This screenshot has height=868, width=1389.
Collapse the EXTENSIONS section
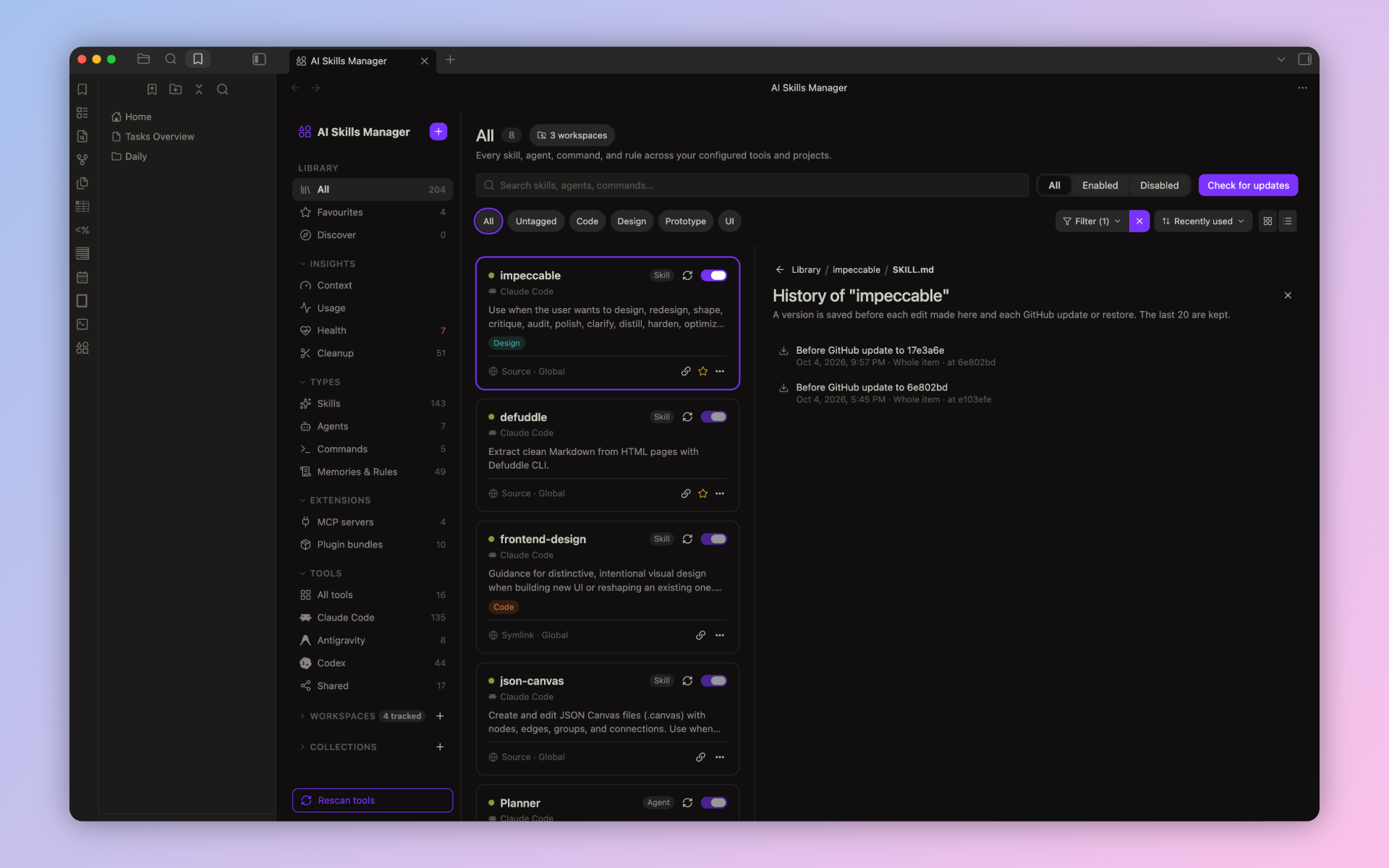[x=334, y=501]
